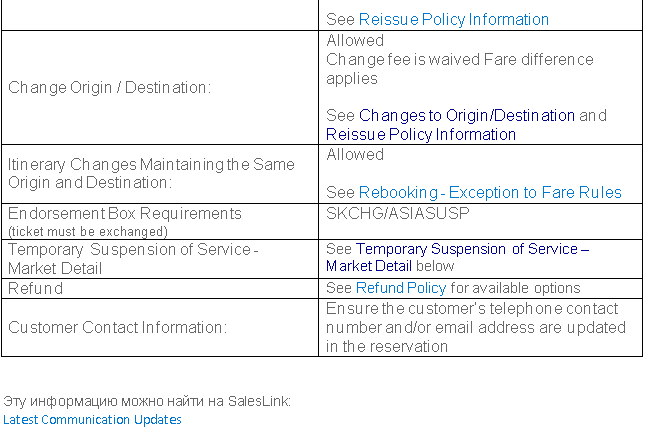Click 'Endorsement Box Requirements' label text

click(x=125, y=213)
